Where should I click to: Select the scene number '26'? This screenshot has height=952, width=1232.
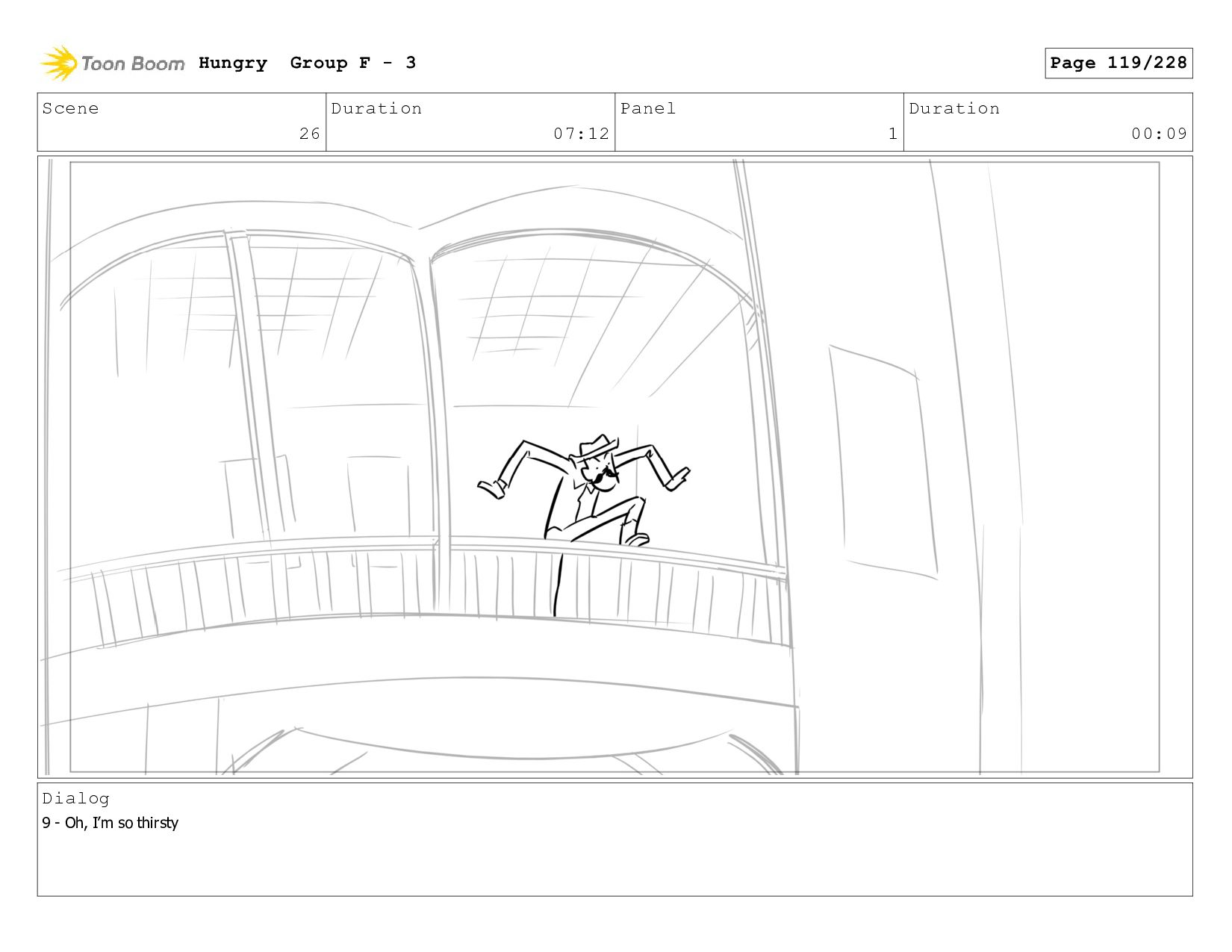310,134
